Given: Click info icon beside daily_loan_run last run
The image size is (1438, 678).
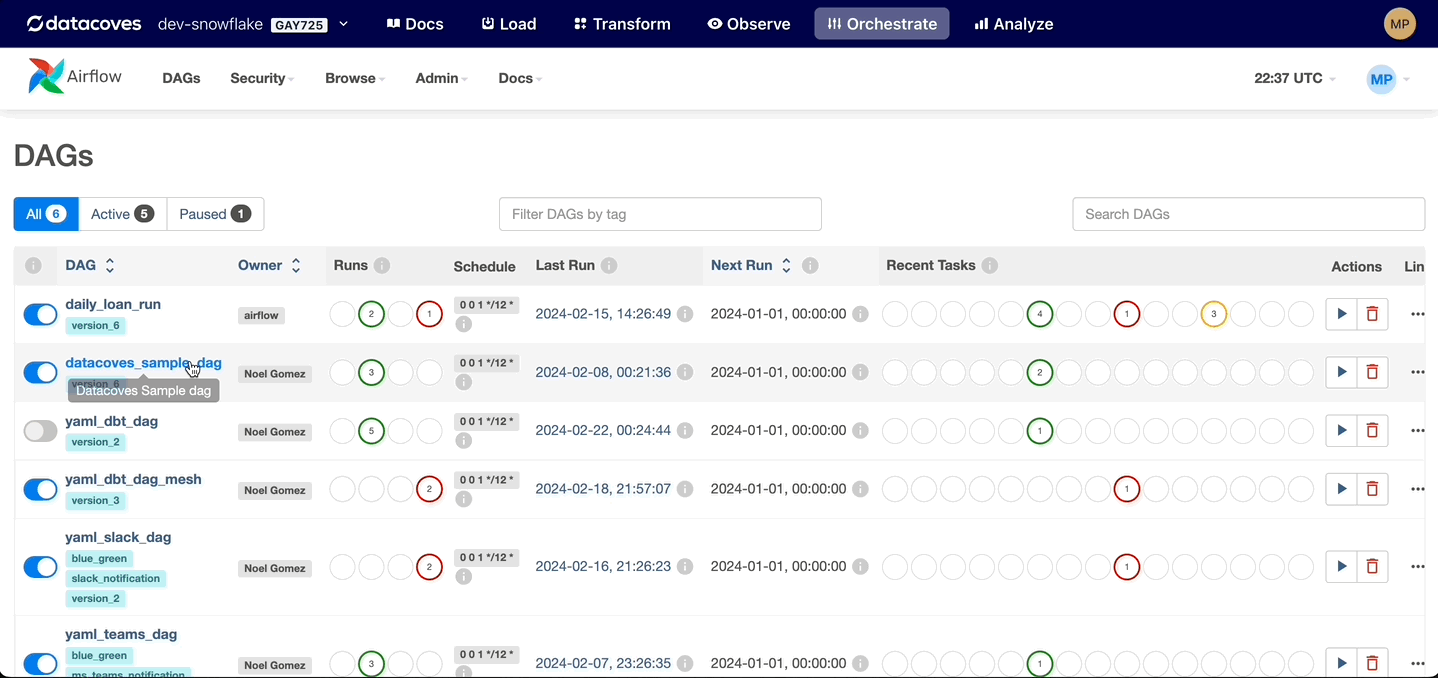Looking at the screenshot, I should pos(685,314).
